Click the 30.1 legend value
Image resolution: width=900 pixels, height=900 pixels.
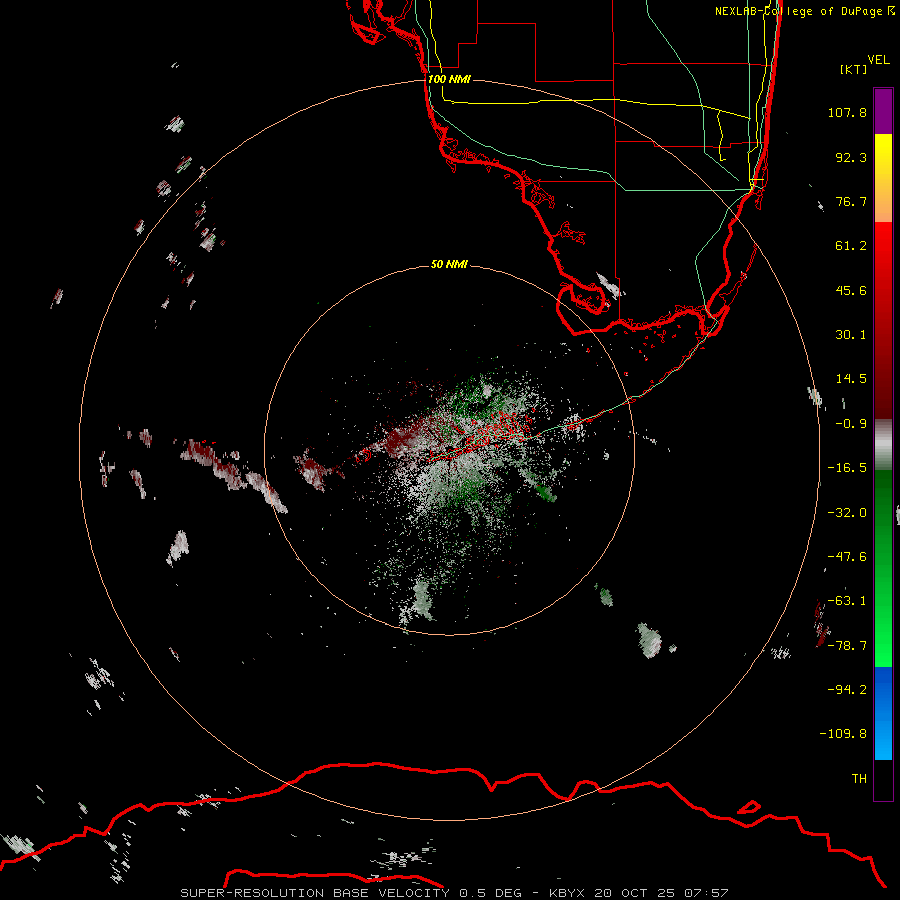click(x=851, y=335)
